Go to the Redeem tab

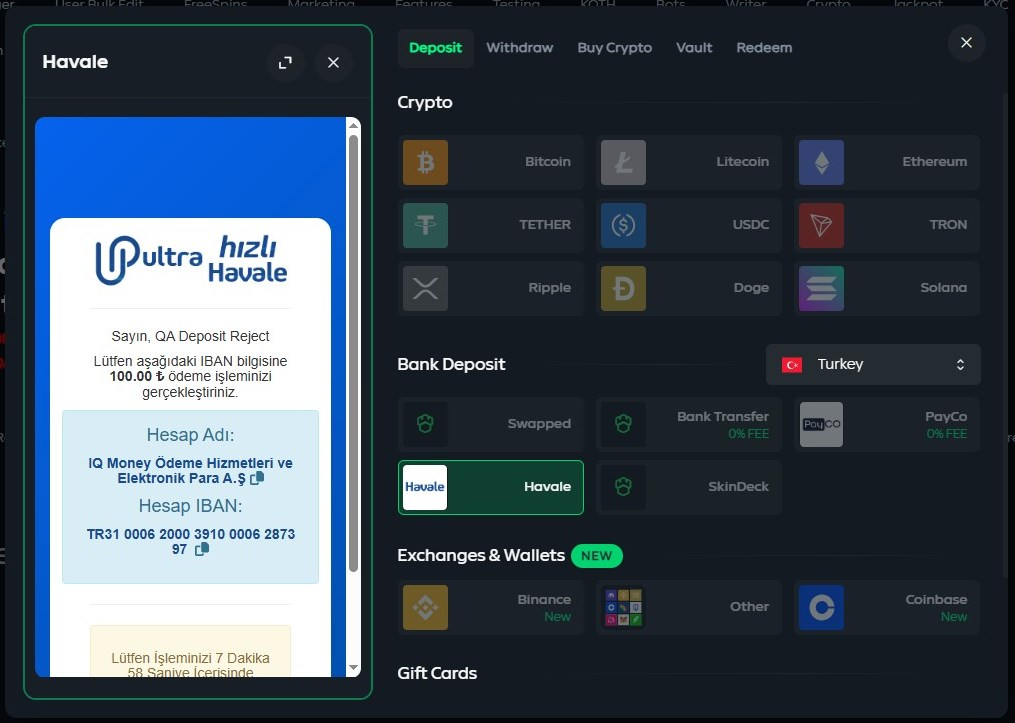click(764, 48)
